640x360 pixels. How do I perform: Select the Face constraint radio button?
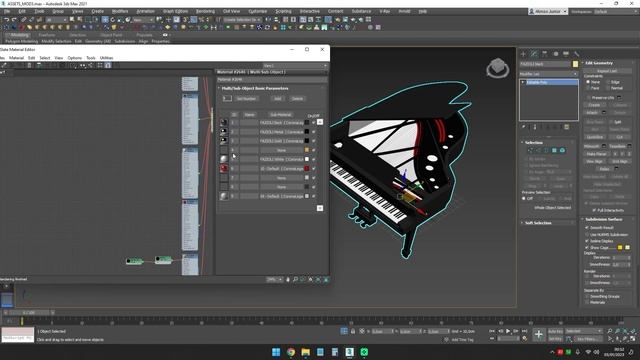[588, 88]
